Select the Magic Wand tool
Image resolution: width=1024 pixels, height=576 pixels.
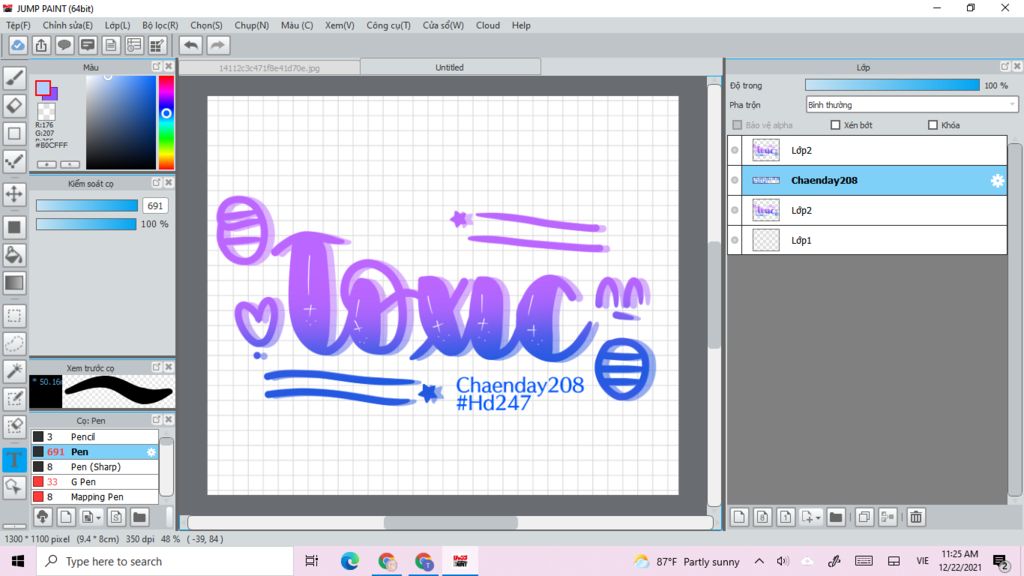[14, 371]
